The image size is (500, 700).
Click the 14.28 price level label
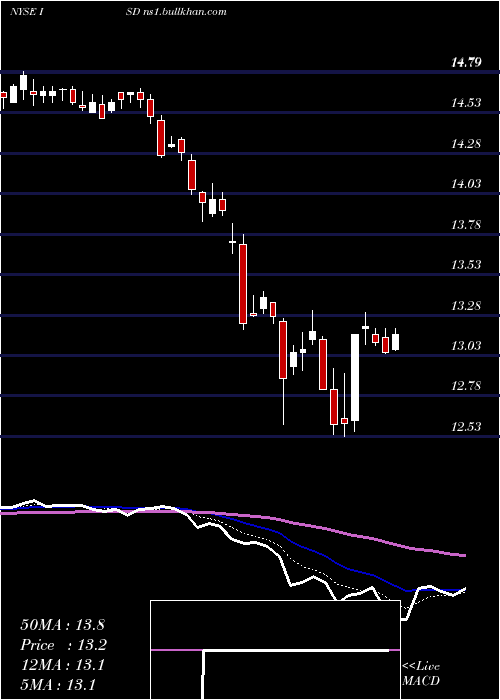click(466, 144)
